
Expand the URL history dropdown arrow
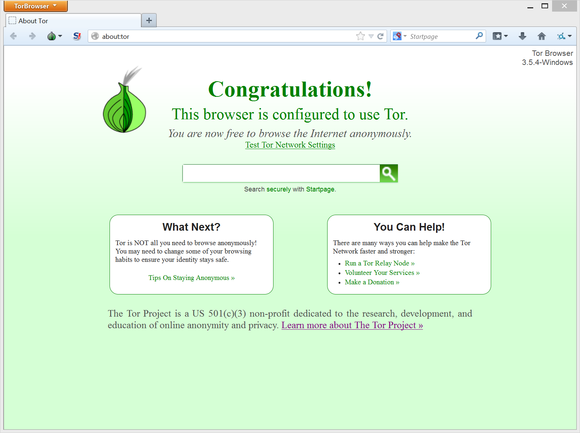click(371, 36)
